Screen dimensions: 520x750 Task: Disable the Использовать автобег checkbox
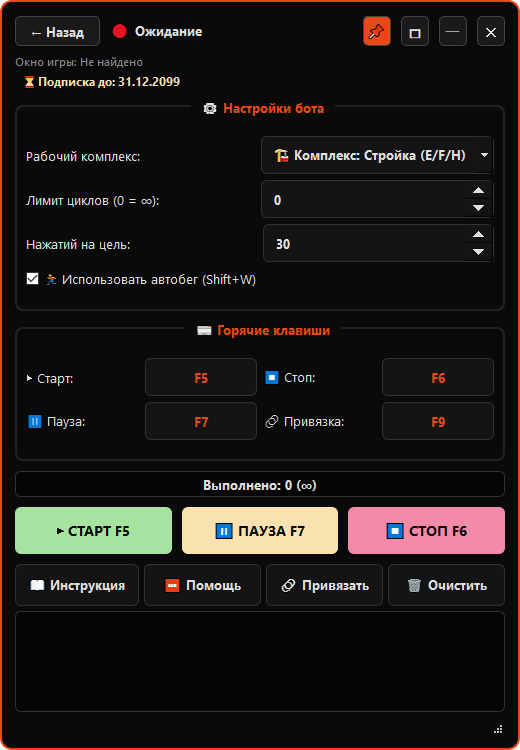[32, 279]
